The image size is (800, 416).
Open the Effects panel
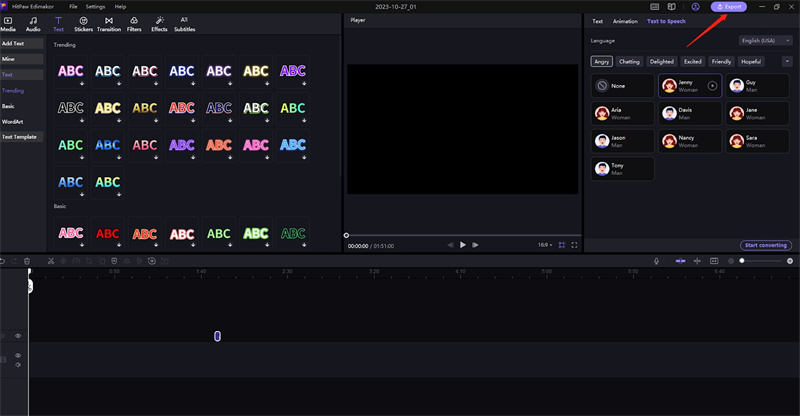(159, 24)
